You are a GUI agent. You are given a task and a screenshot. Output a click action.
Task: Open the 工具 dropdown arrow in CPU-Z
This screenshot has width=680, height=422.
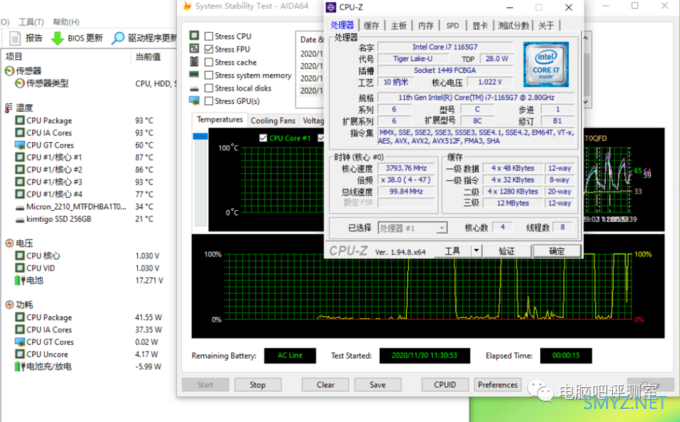point(476,251)
